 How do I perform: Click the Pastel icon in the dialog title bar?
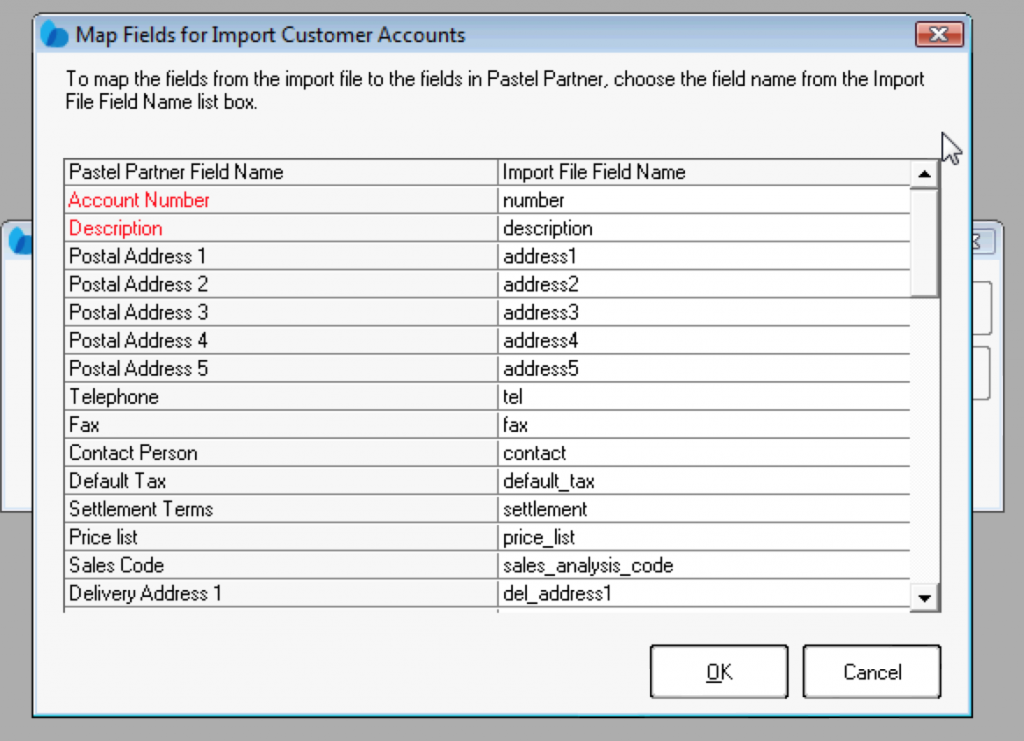pyautogui.click(x=54, y=34)
